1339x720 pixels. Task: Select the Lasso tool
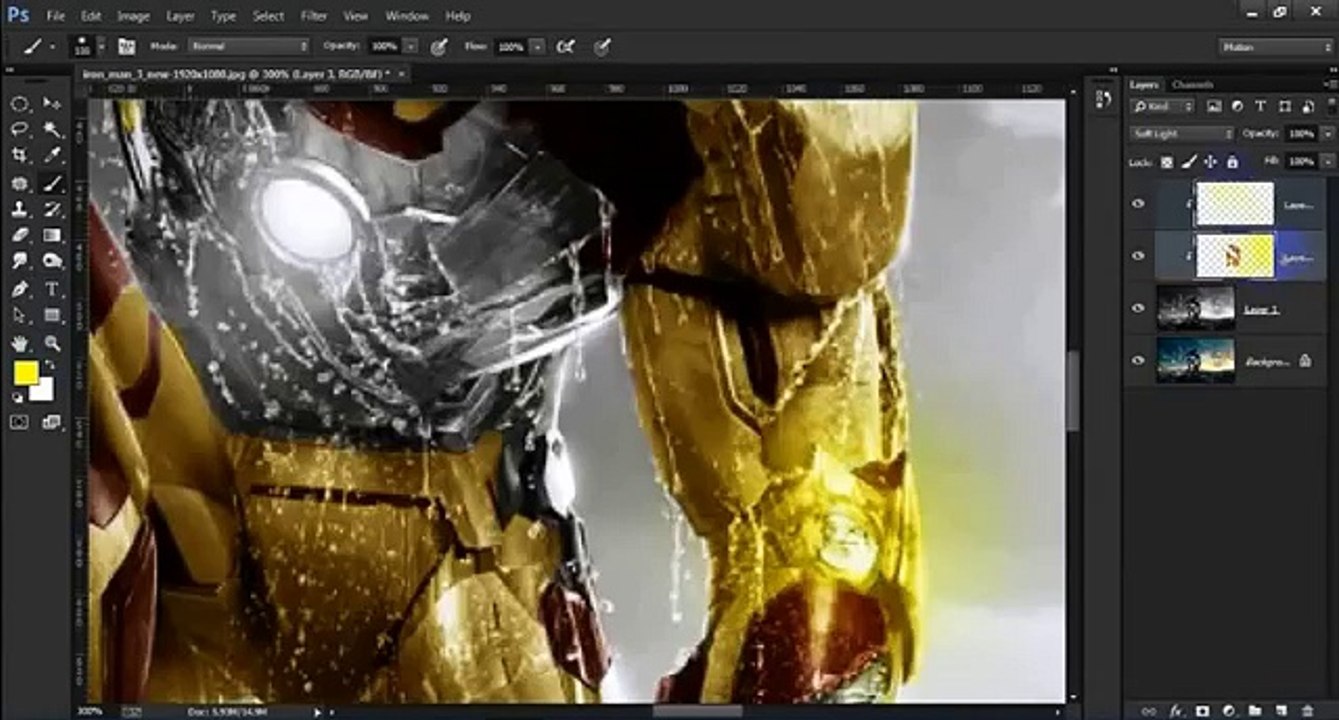point(19,130)
